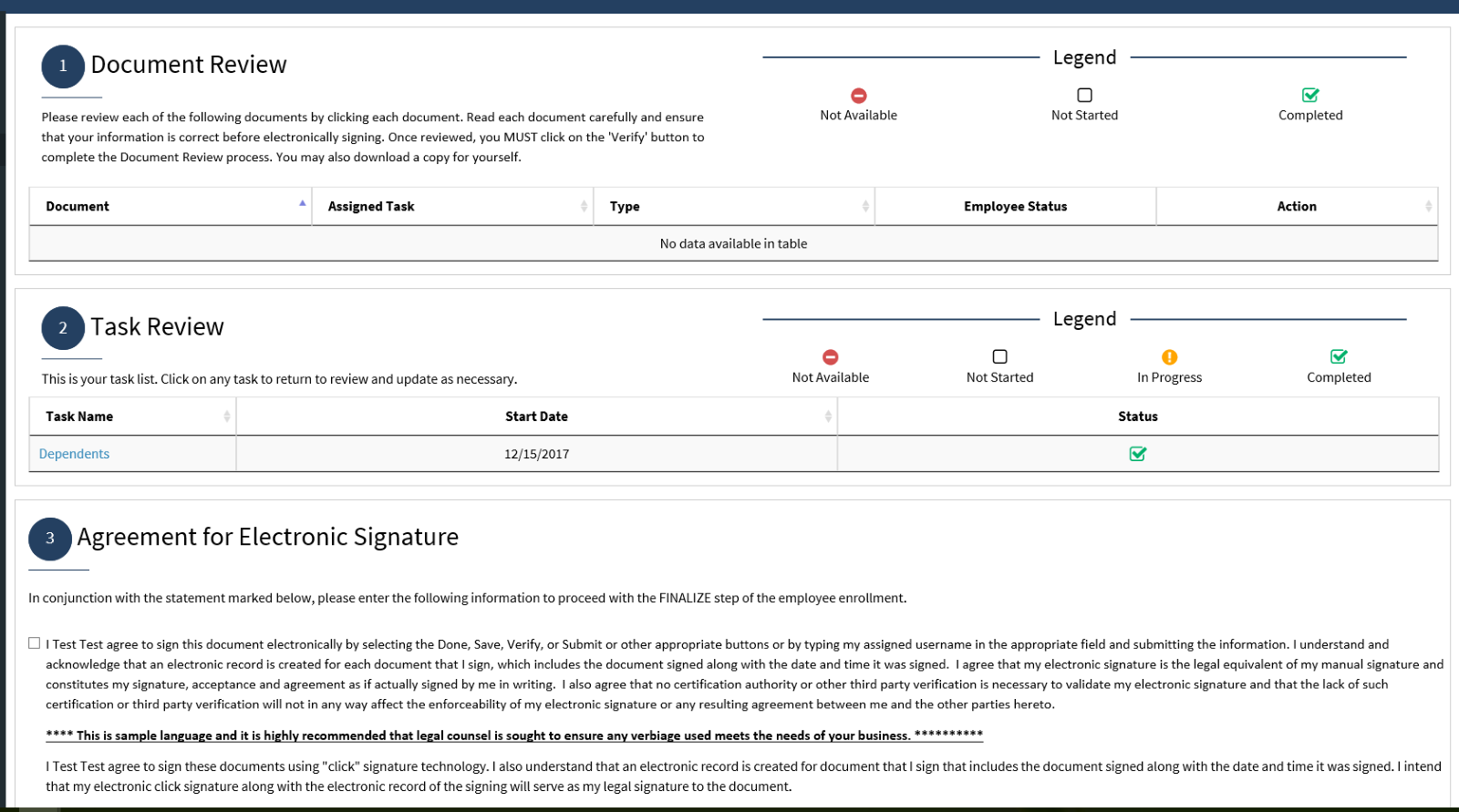Click the In Progress warning icon in legend
This screenshot has height=812, width=1459.
point(1169,357)
